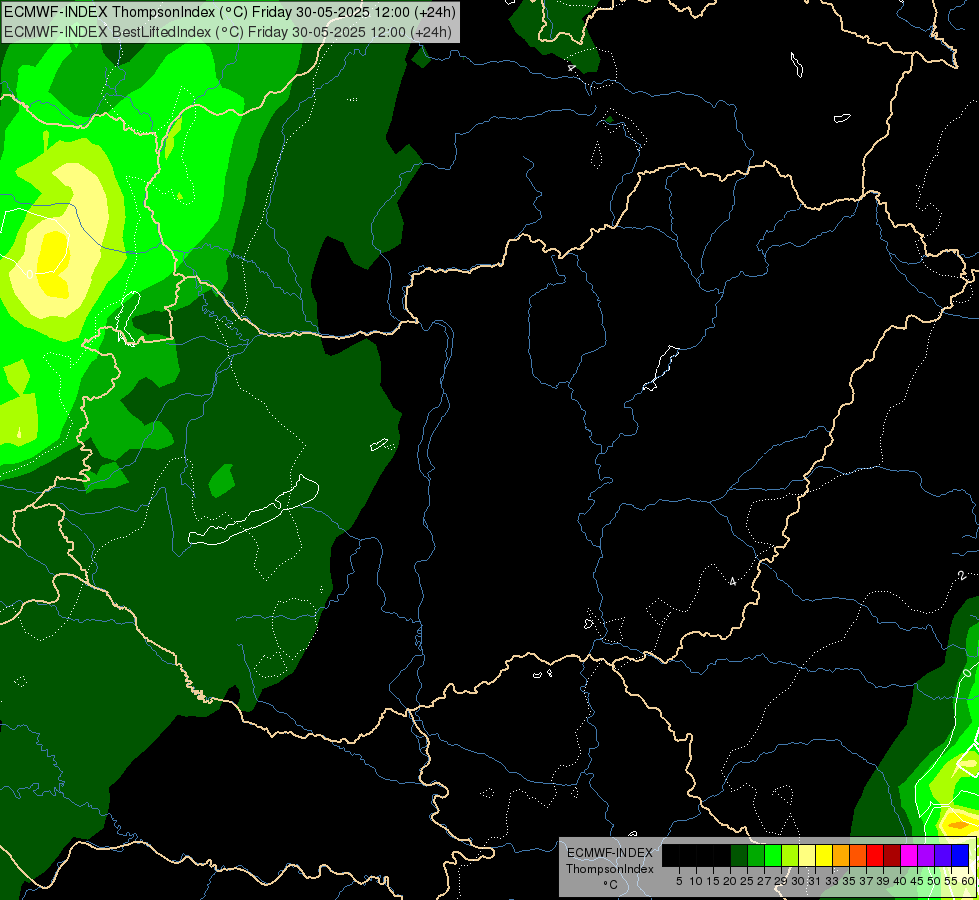Click the legend tick label 37
The image size is (979, 900).
(x=867, y=881)
